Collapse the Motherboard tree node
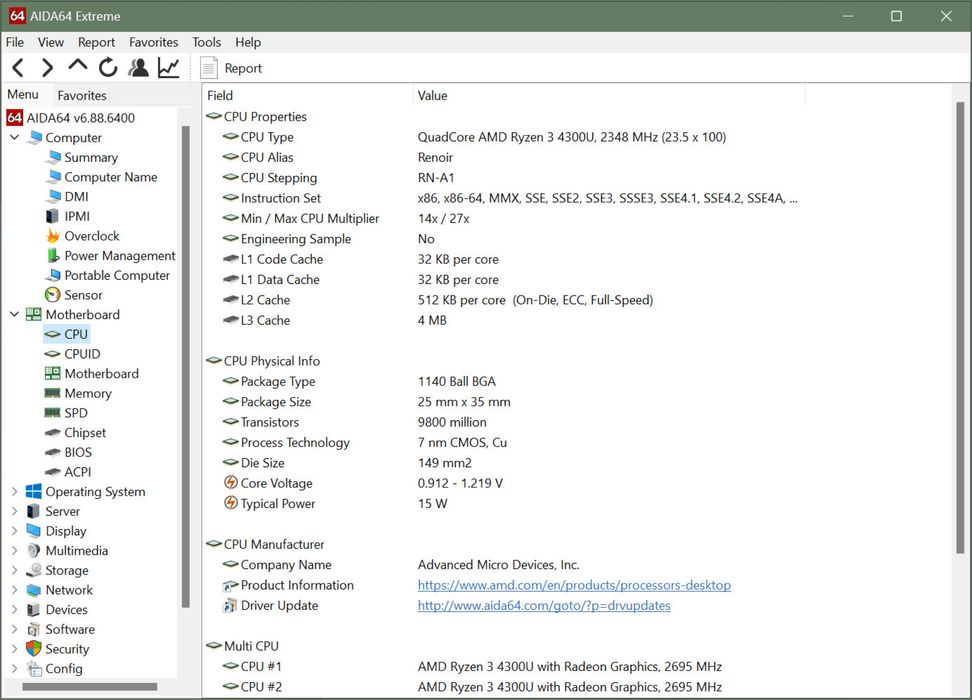 click(x=14, y=315)
